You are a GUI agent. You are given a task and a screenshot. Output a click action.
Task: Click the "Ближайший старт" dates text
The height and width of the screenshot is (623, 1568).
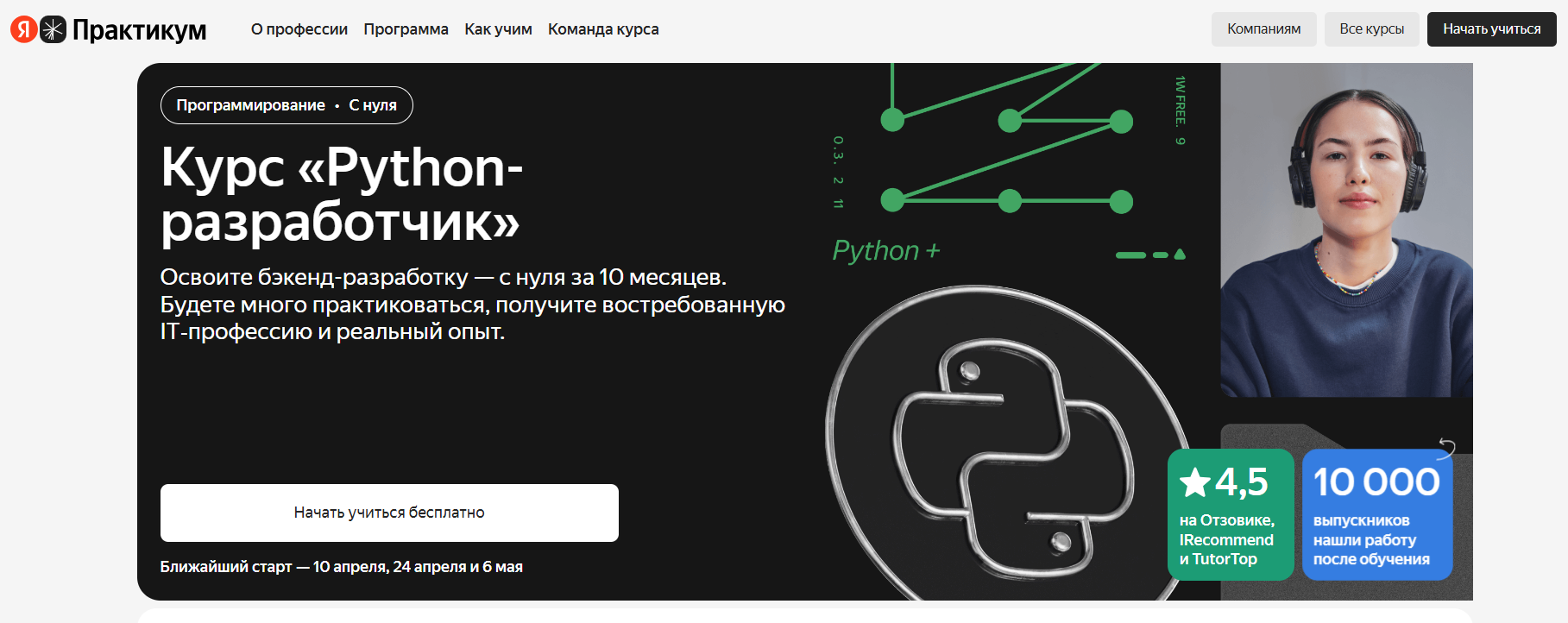tap(341, 567)
